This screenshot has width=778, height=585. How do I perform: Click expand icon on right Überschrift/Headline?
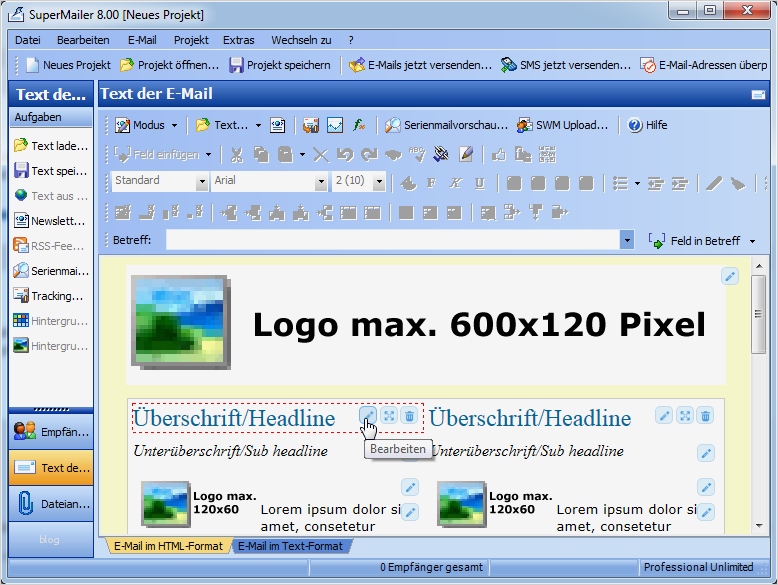click(685, 415)
